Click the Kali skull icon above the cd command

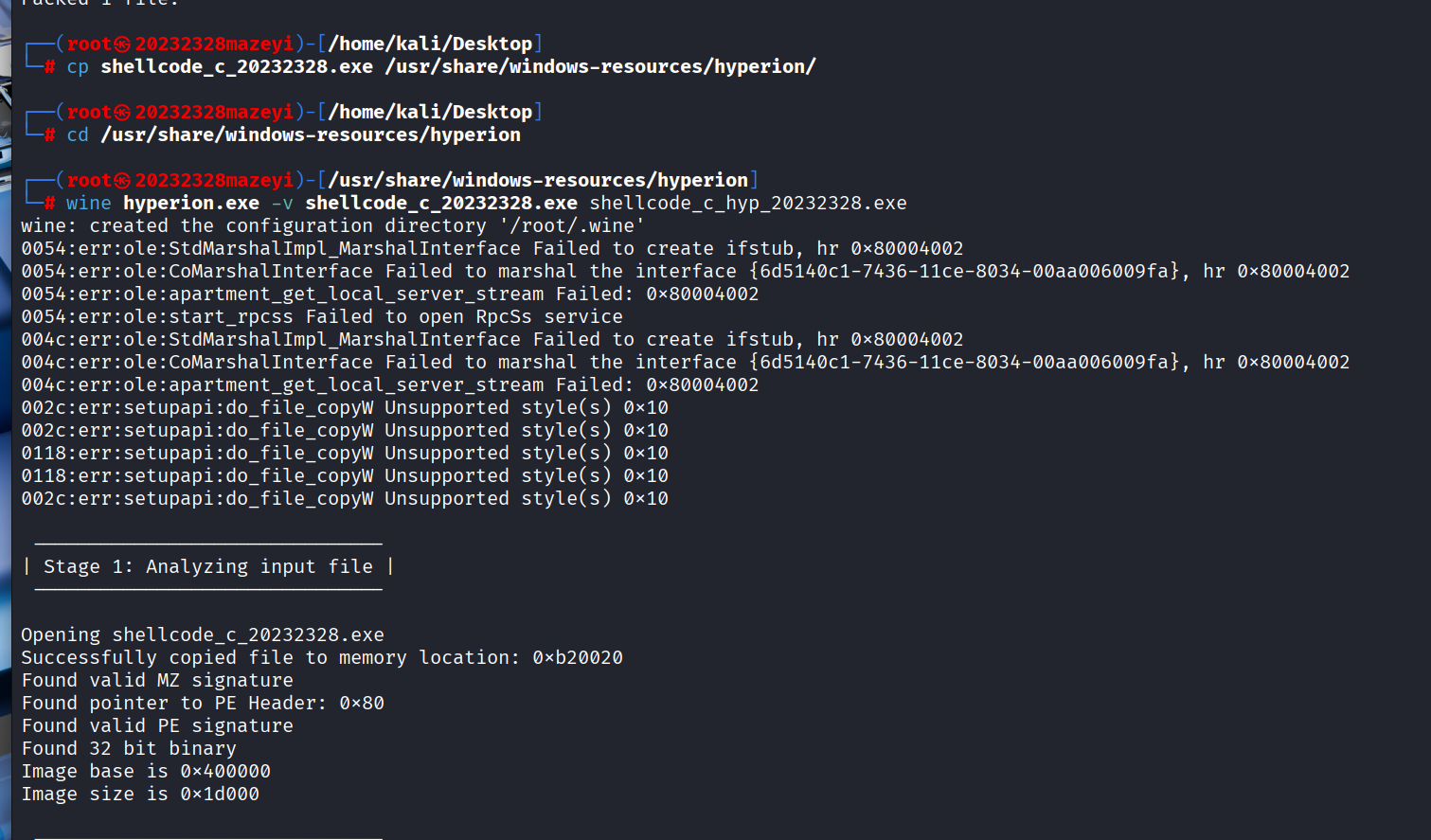pos(122,113)
